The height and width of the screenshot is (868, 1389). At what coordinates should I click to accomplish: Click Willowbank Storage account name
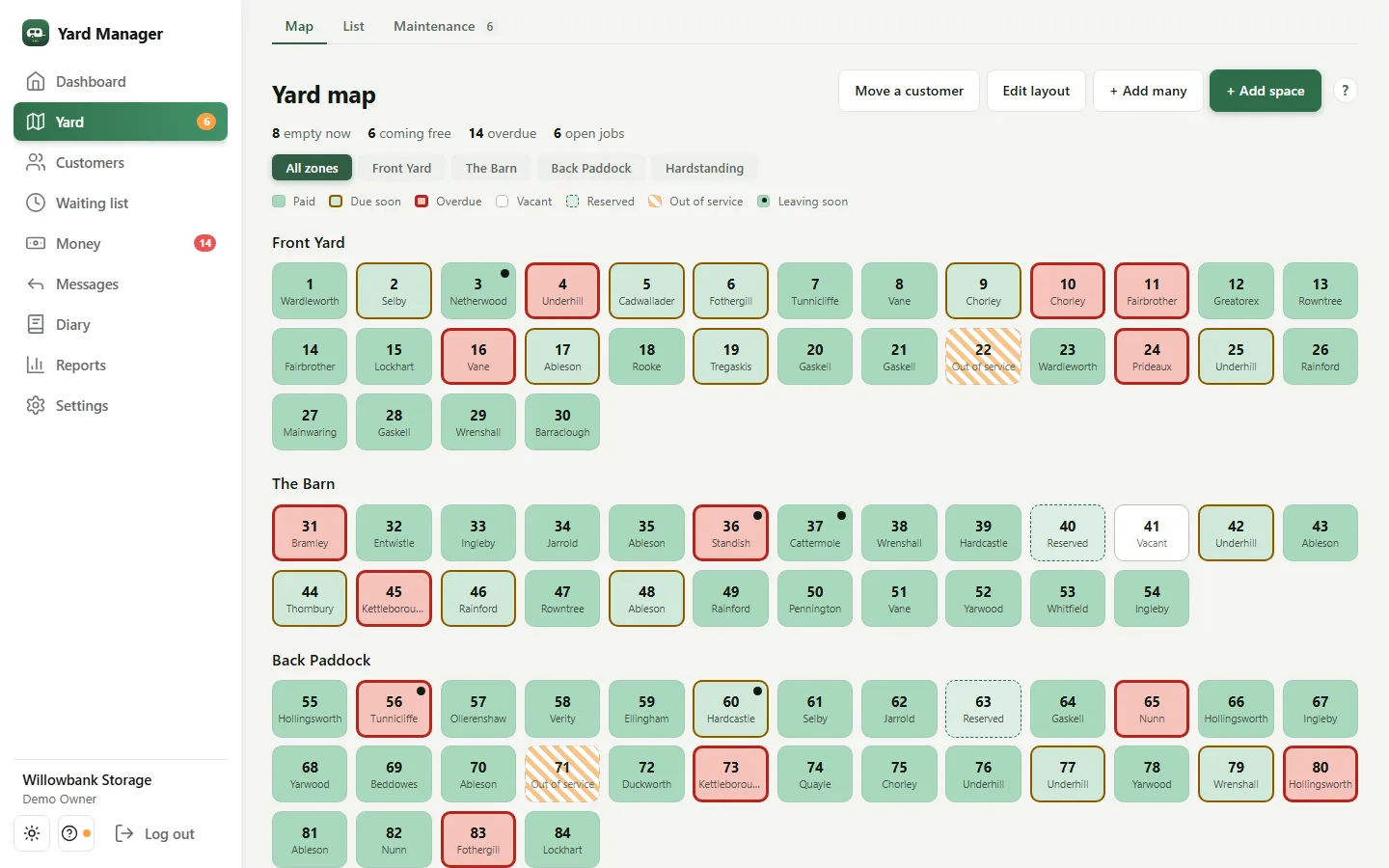tap(87, 779)
